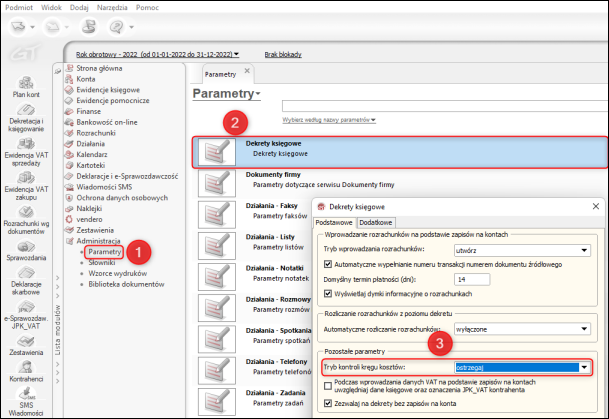Open the Plan kont module icon
609x419 pixels.
tap(26, 82)
